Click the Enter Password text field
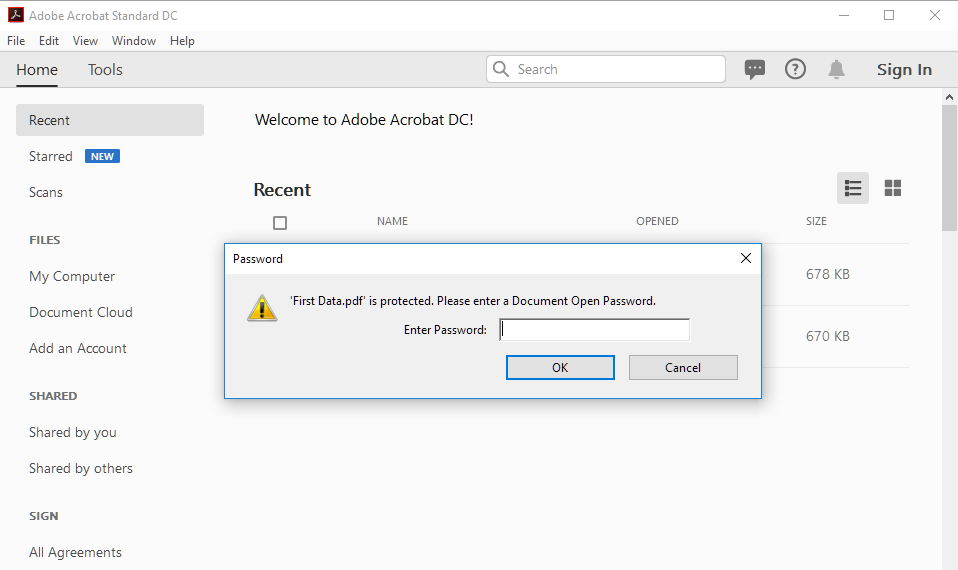 (595, 330)
